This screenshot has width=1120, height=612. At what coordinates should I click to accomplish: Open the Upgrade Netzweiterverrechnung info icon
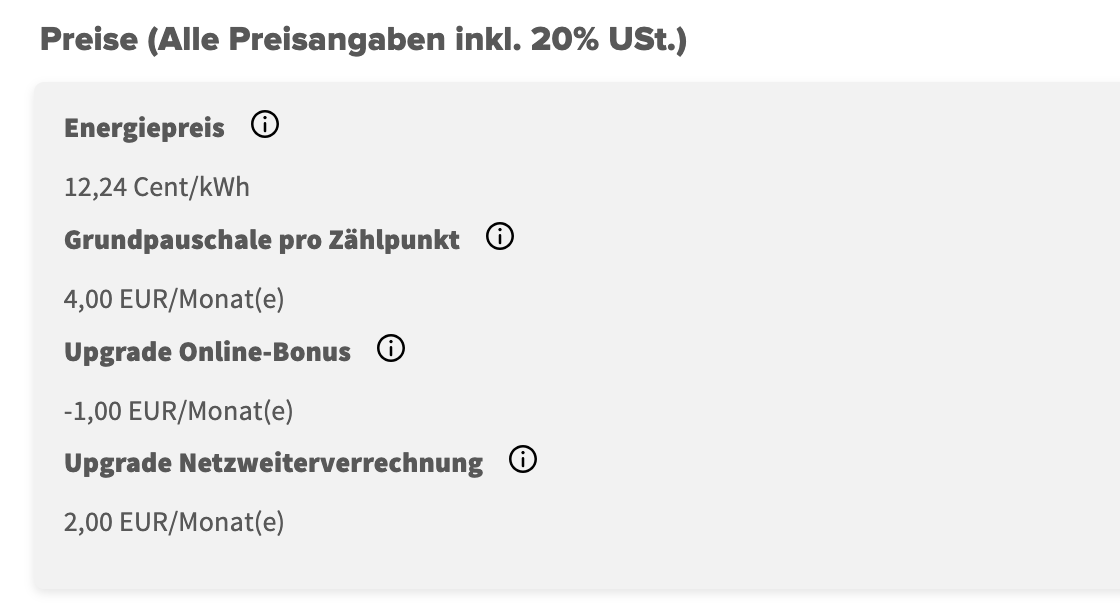(x=523, y=460)
